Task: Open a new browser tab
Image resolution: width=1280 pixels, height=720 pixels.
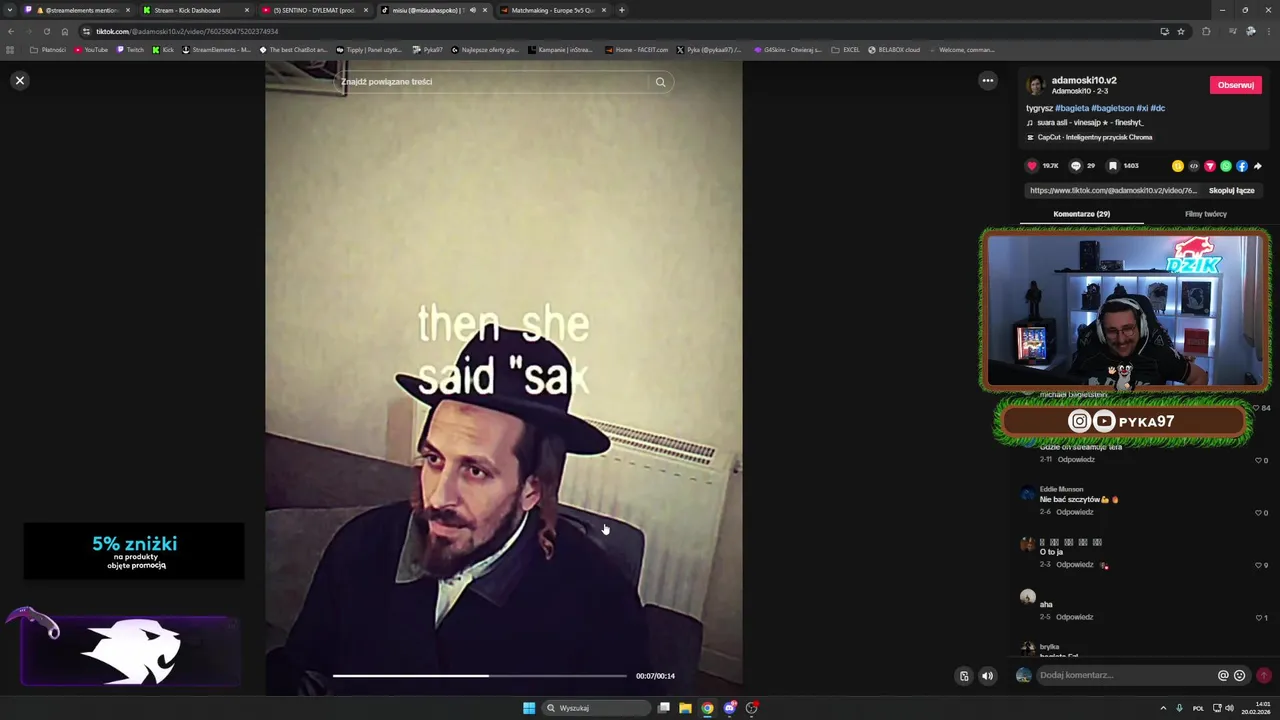Action: (x=622, y=10)
